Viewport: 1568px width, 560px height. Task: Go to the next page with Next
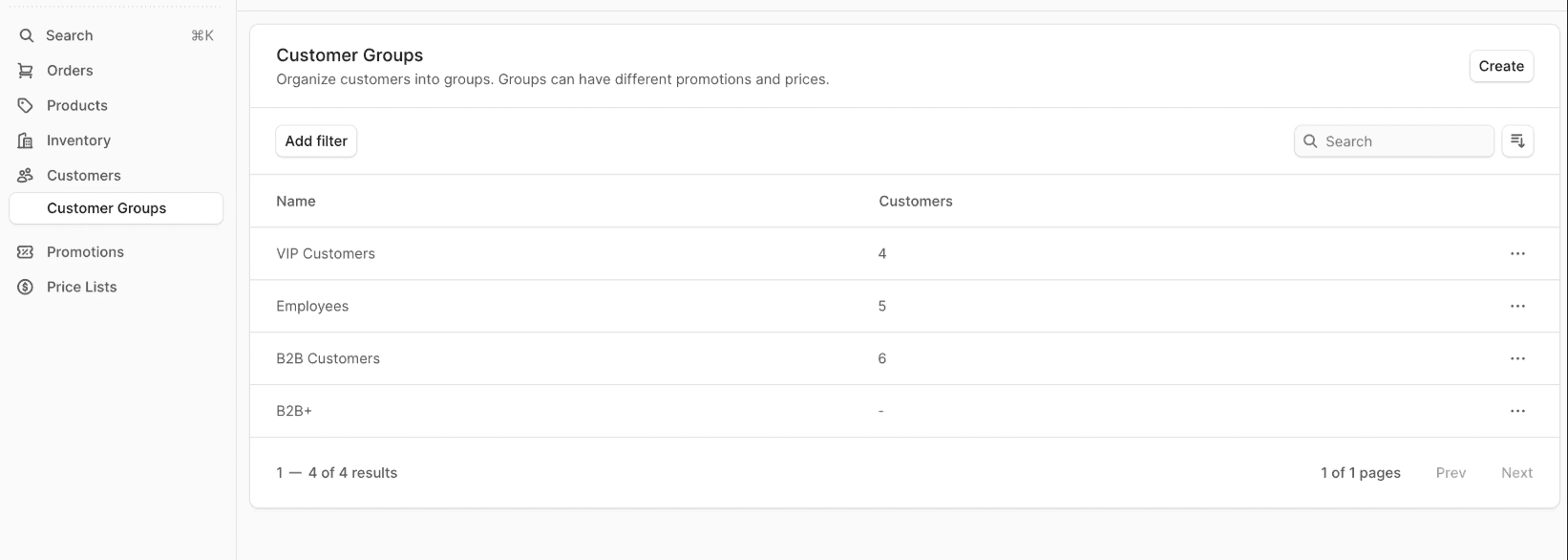[x=1517, y=472]
